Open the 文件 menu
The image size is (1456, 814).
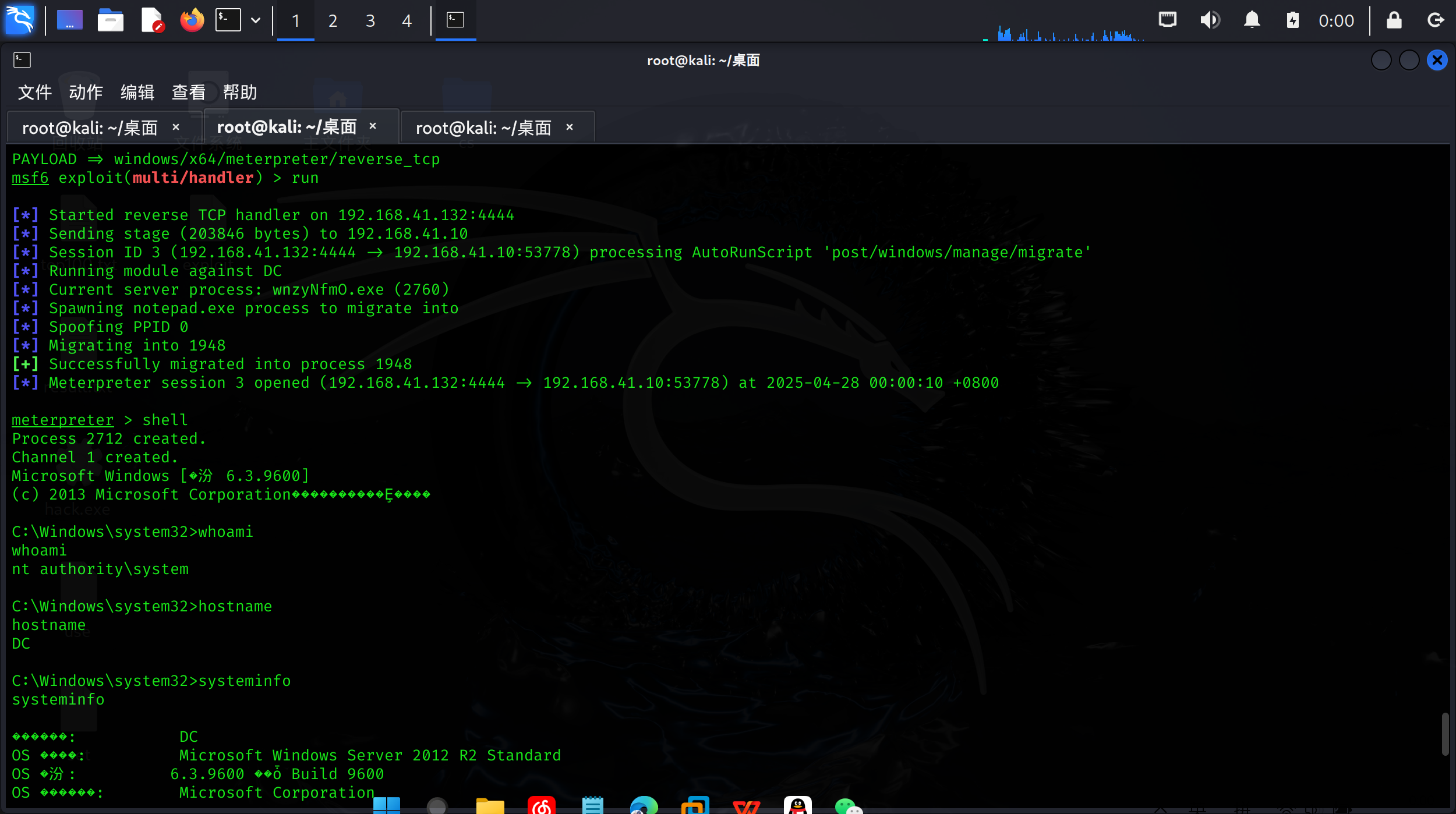[34, 92]
